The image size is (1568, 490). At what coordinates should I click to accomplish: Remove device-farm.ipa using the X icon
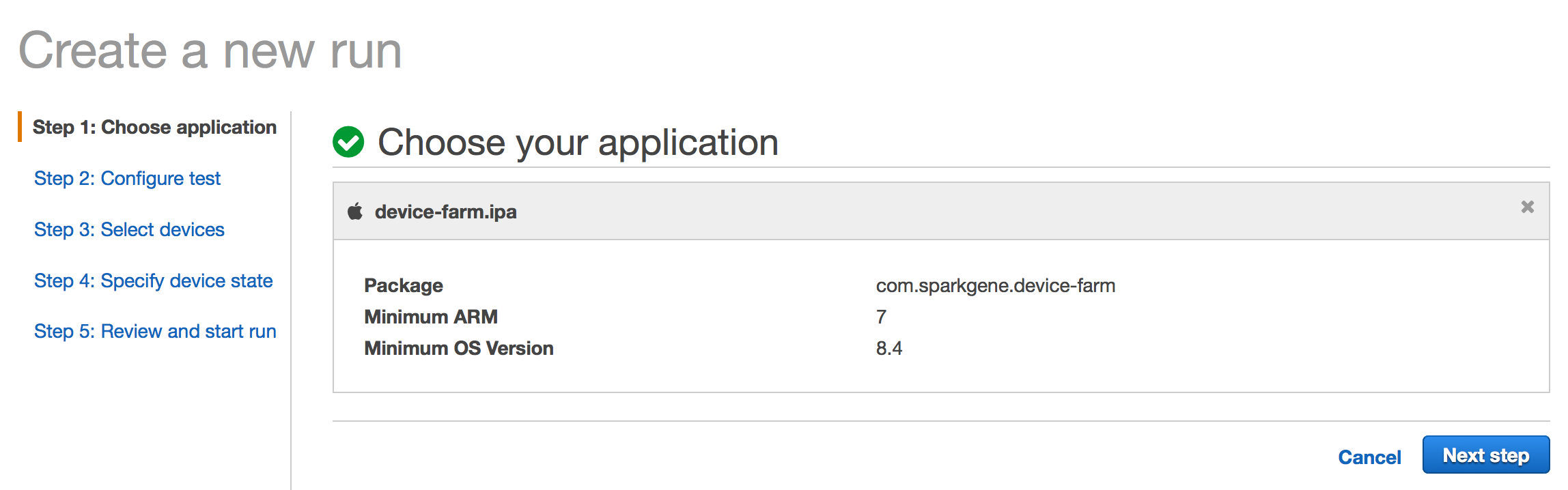1527,207
